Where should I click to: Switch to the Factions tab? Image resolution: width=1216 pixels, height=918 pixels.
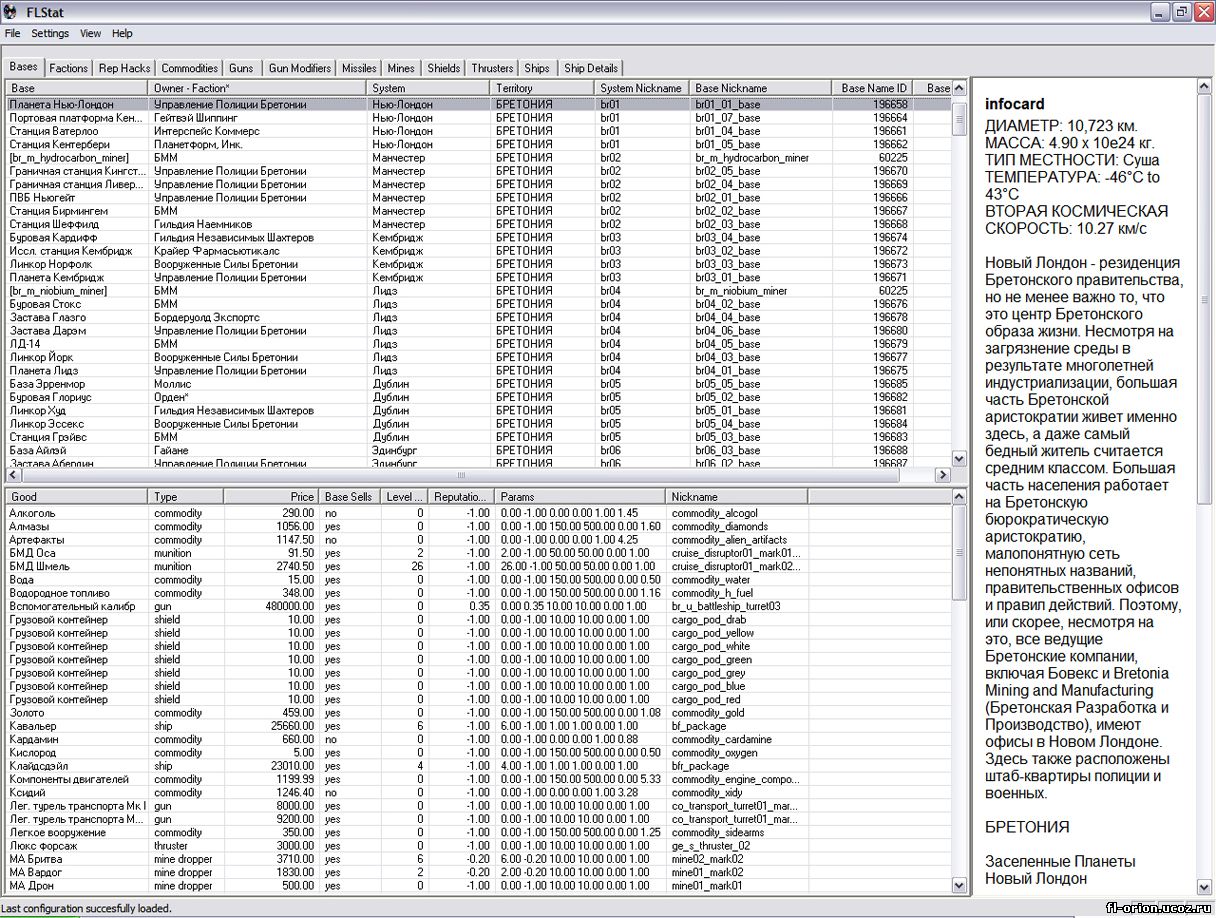pyautogui.click(x=68, y=68)
